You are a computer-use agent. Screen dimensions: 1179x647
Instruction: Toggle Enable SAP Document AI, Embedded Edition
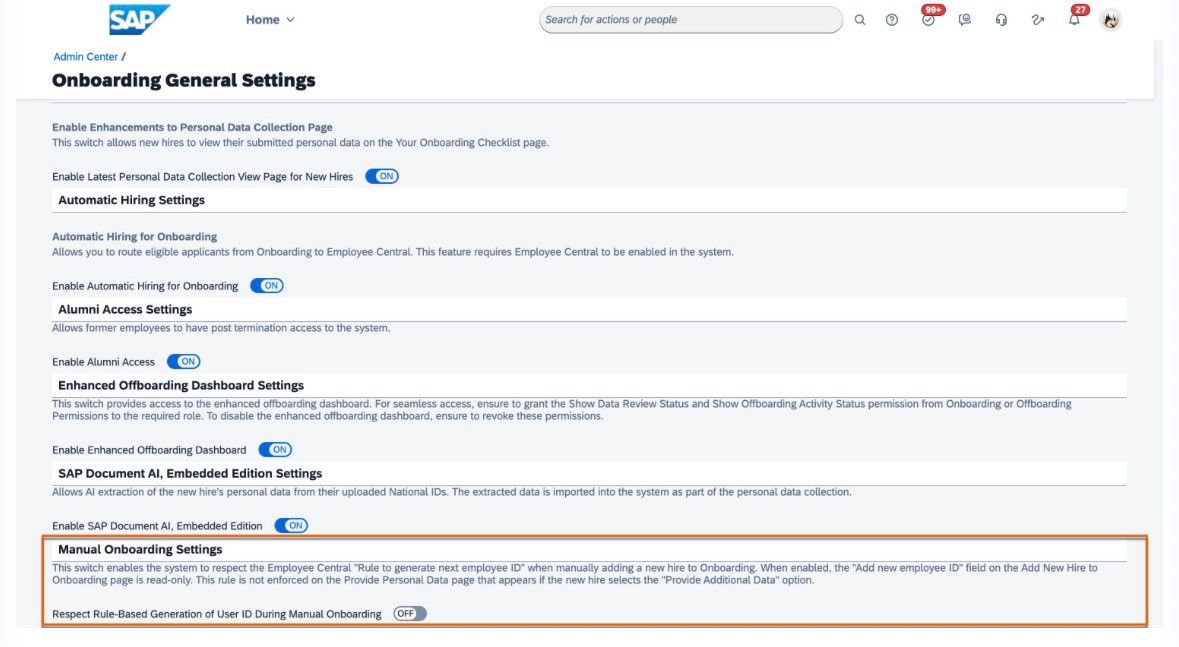pos(291,526)
